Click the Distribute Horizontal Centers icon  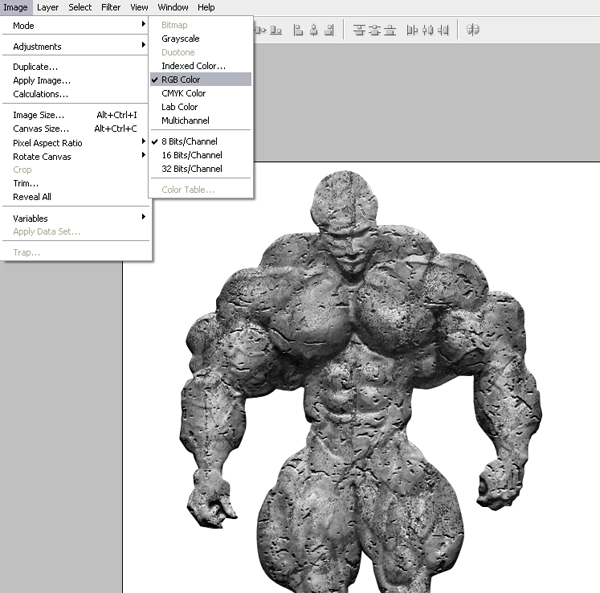(x=427, y=30)
